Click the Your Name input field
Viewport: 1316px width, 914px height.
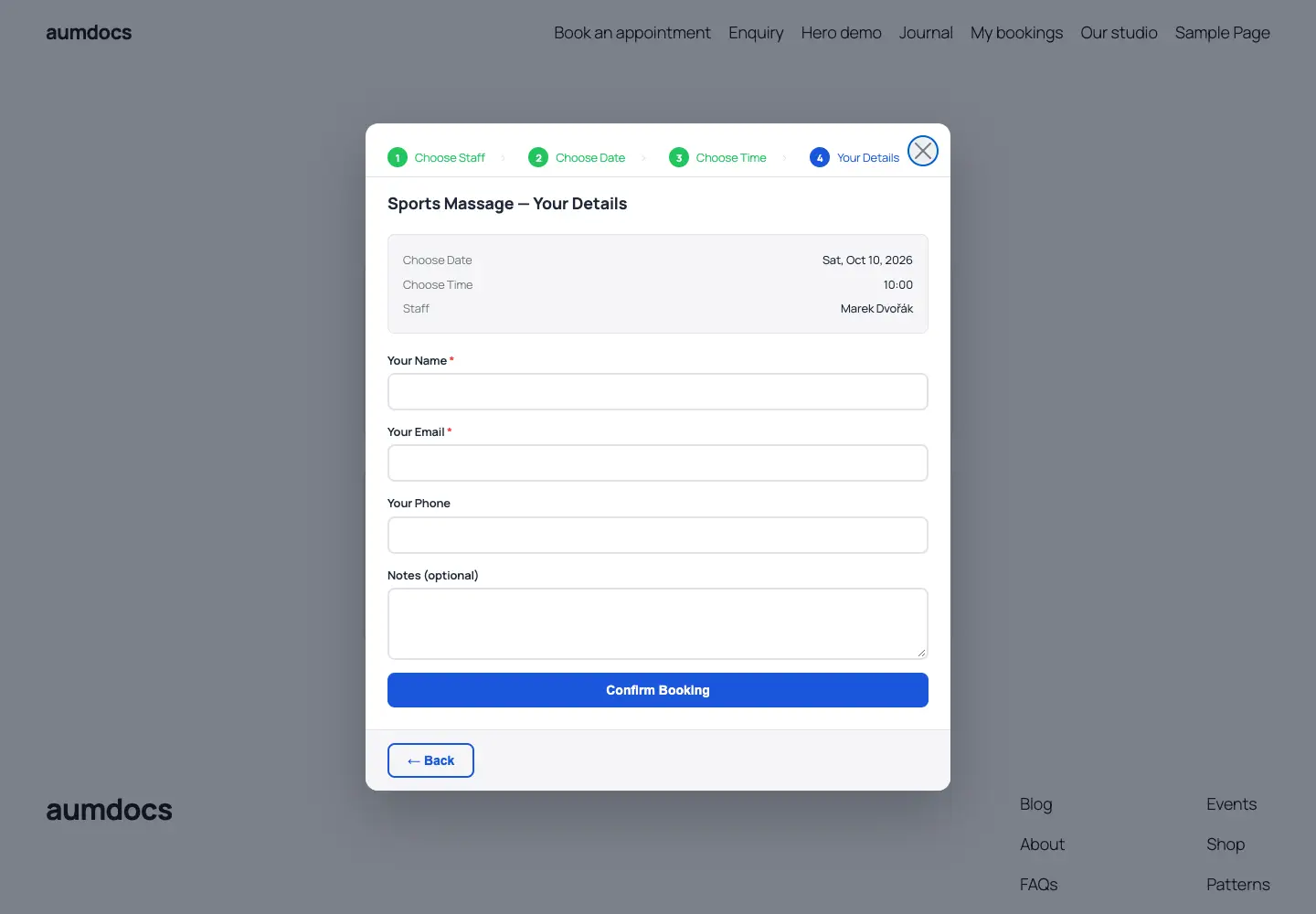pos(658,391)
